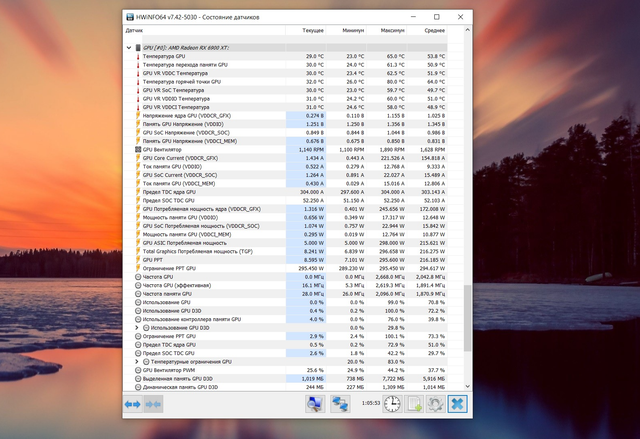
Task: Select GPU SoC Потребляемая мощность (VDDCR_SOC) row
Action: pos(285,226)
